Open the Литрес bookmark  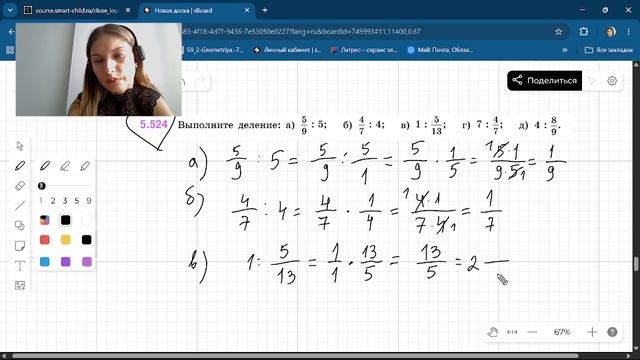click(x=364, y=50)
